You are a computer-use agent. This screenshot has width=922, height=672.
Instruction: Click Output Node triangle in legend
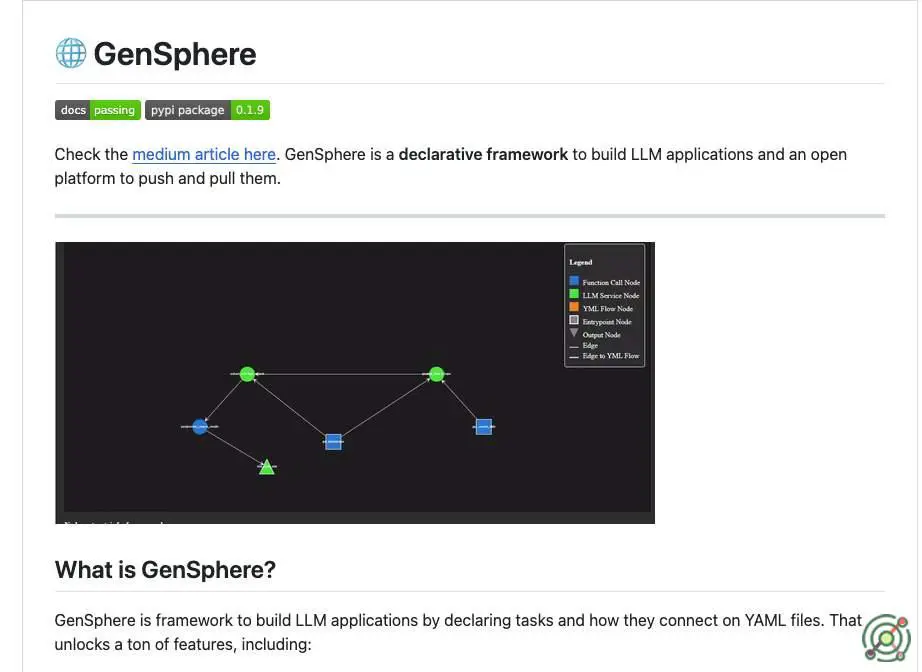(574, 333)
